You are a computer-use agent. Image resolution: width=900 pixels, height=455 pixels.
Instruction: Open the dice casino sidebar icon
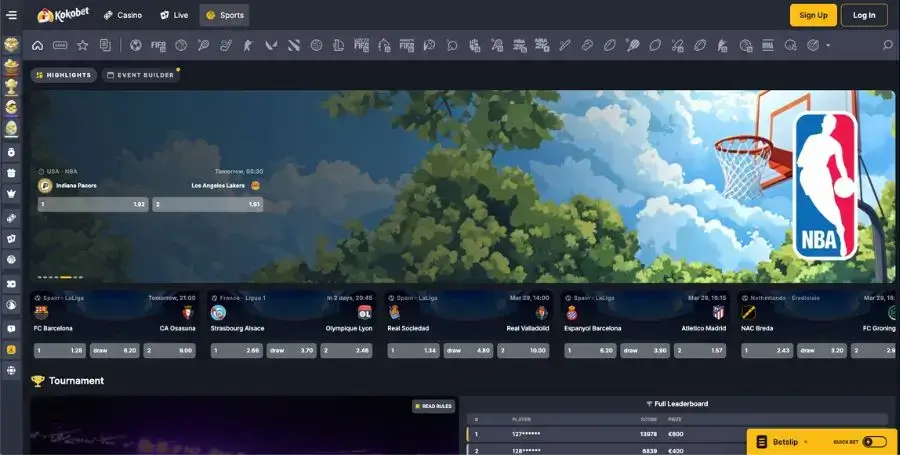pos(11,218)
